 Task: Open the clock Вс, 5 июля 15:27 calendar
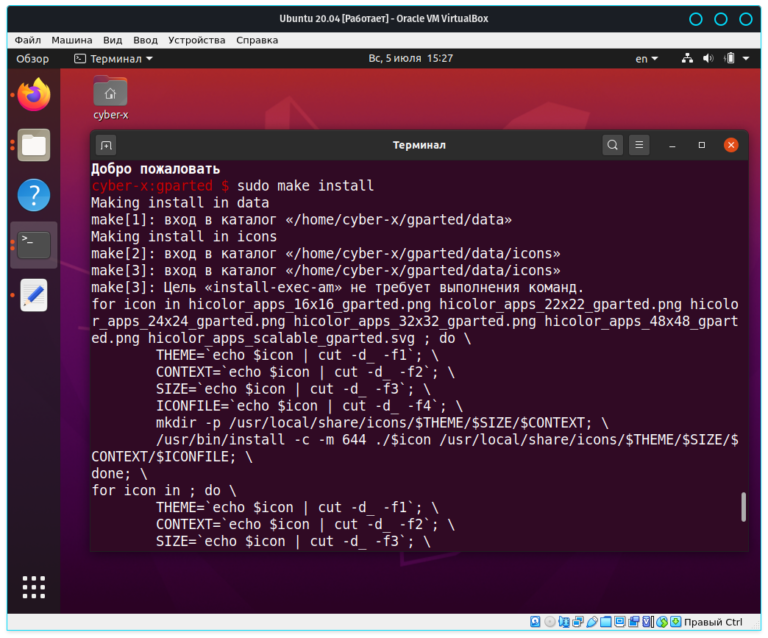click(x=410, y=58)
